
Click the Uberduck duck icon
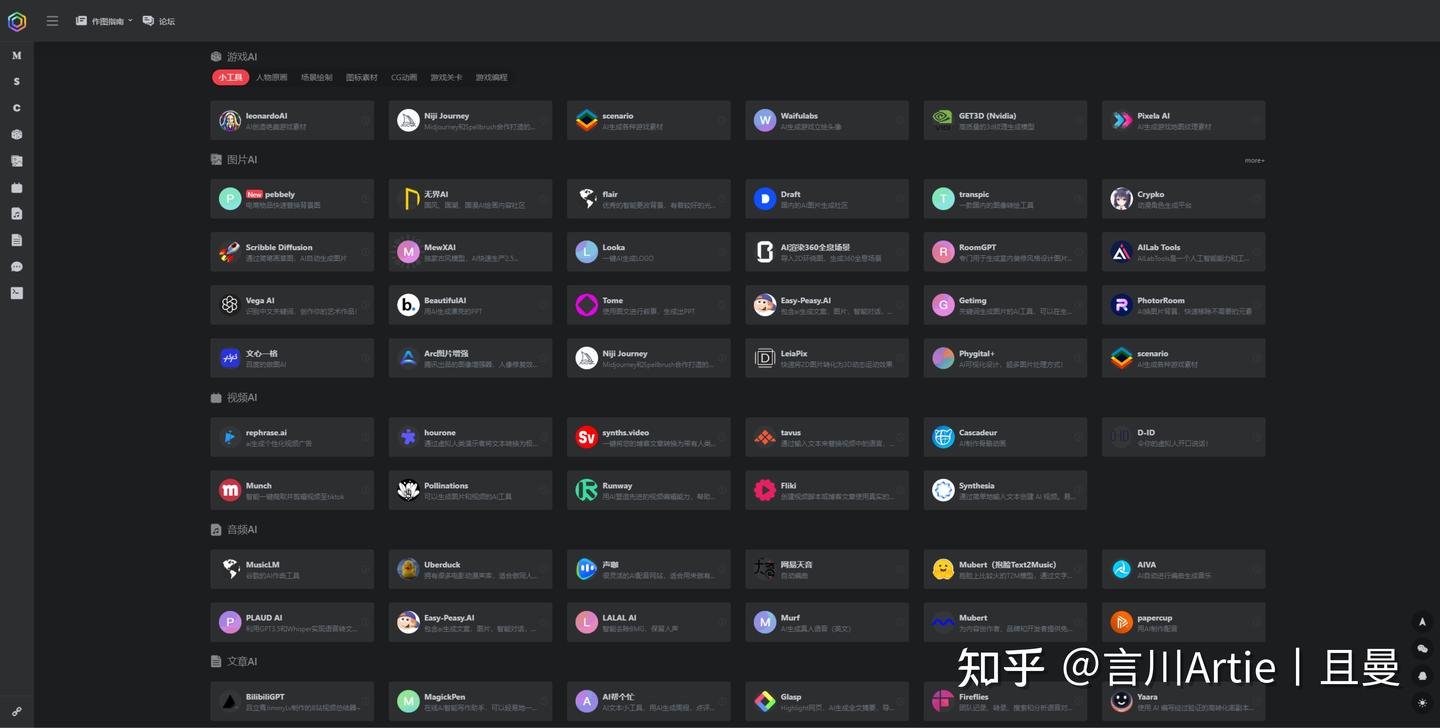408,569
